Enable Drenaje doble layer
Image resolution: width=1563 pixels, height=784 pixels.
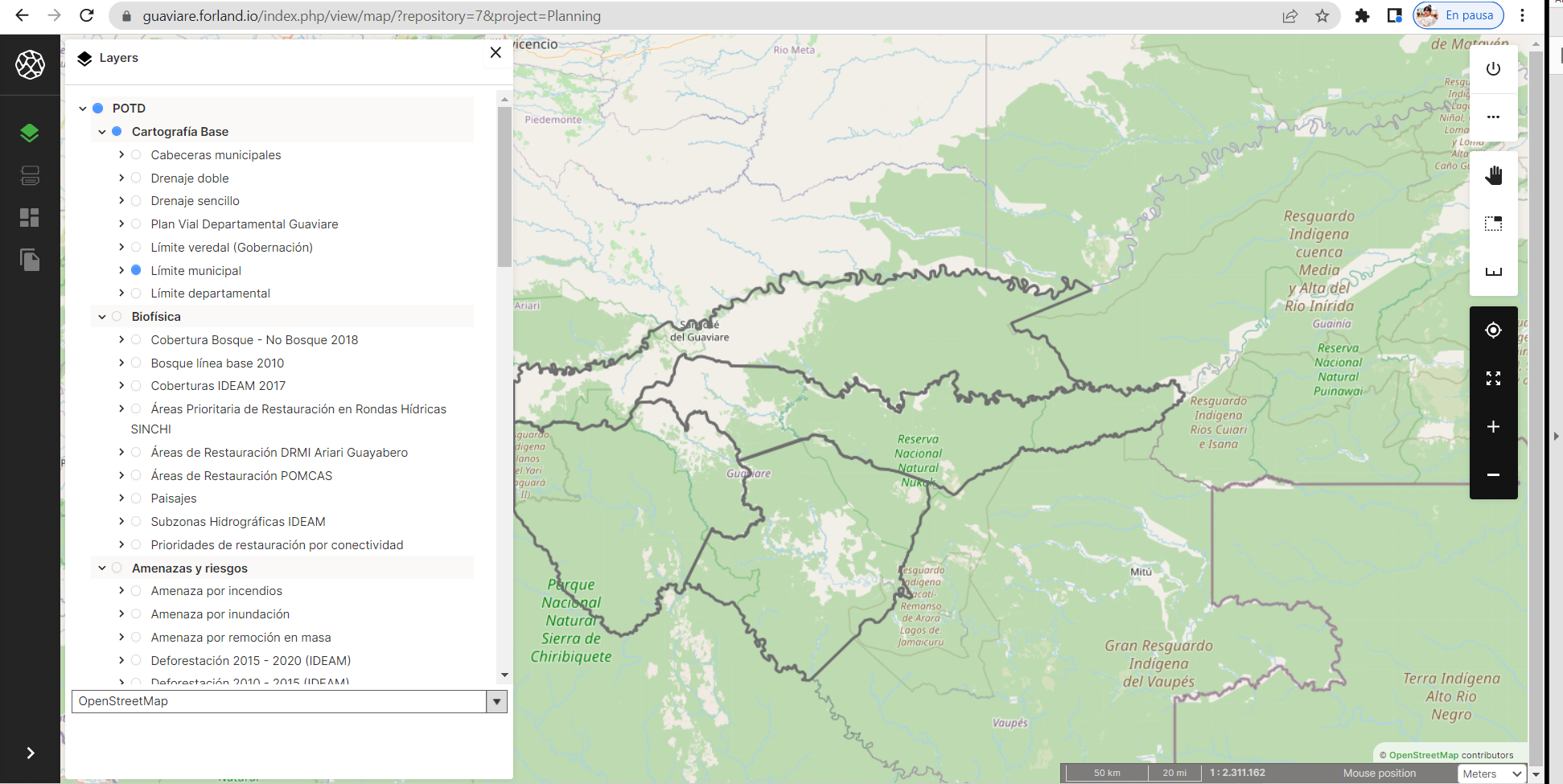(136, 178)
